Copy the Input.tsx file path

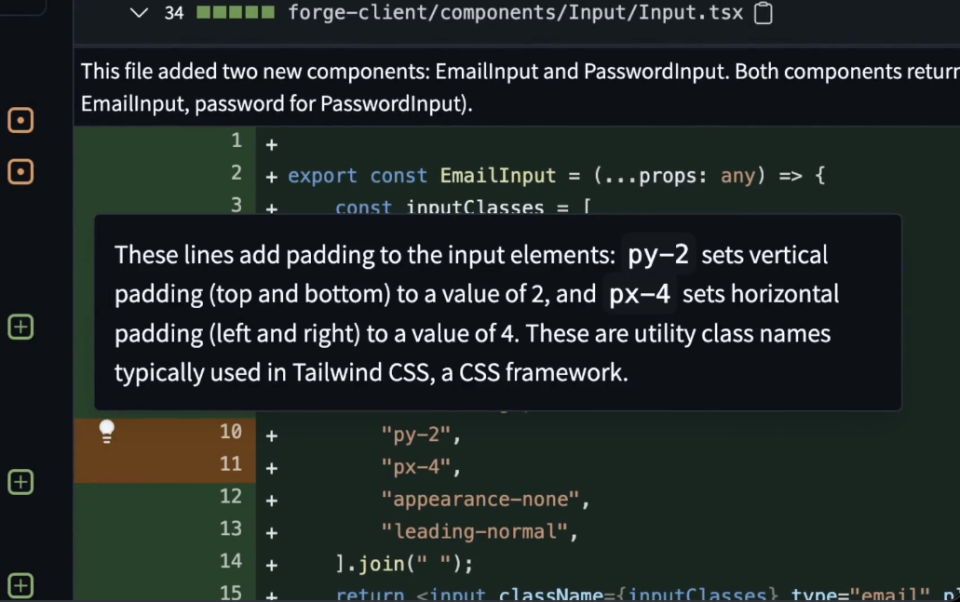click(x=763, y=13)
